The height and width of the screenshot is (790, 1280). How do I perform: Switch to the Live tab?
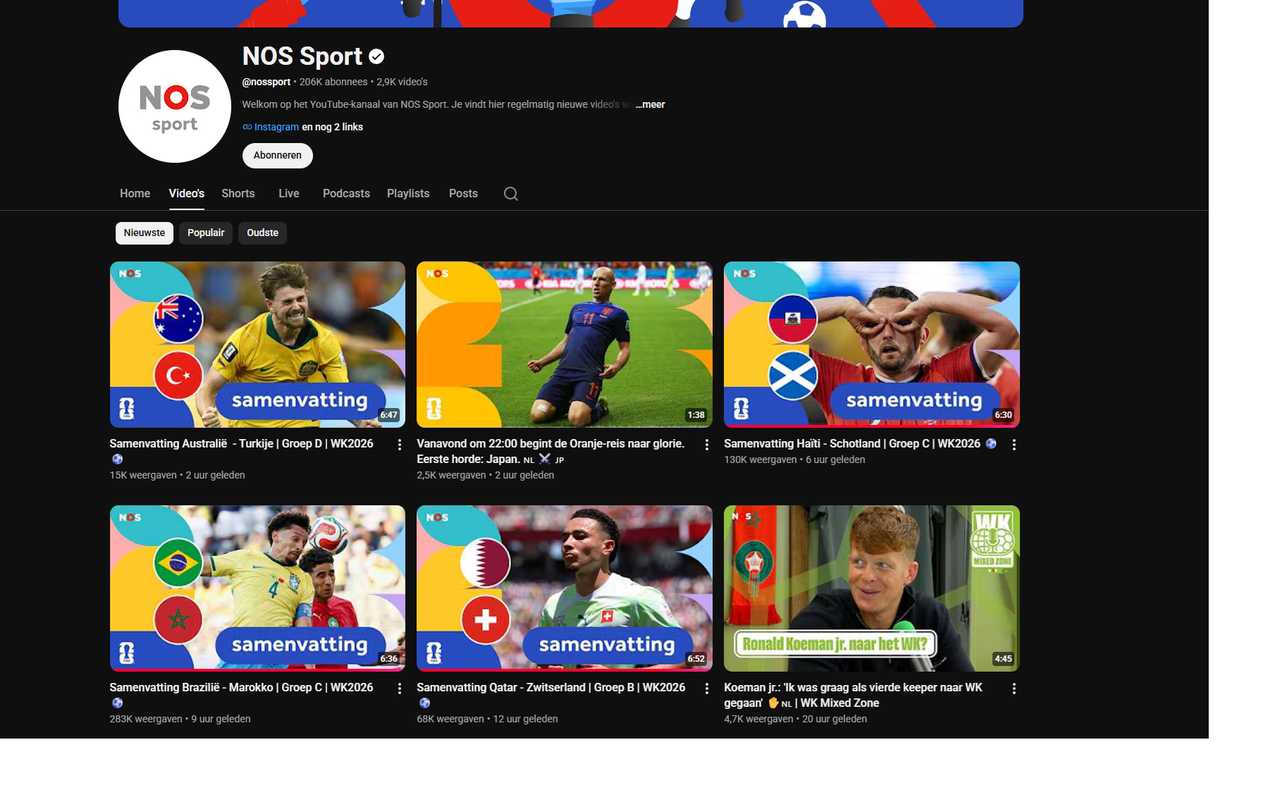[289, 194]
